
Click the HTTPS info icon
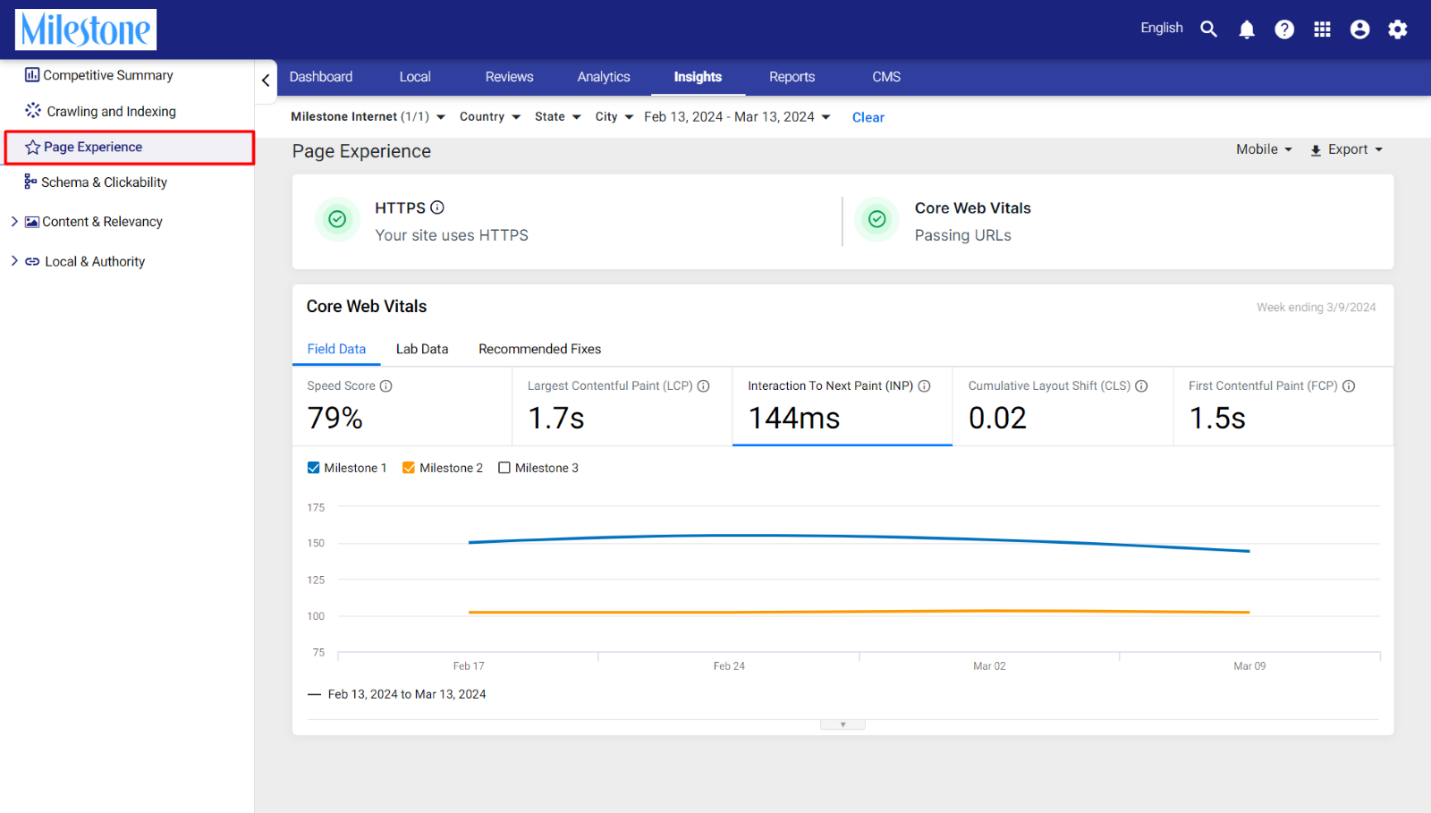coord(437,208)
